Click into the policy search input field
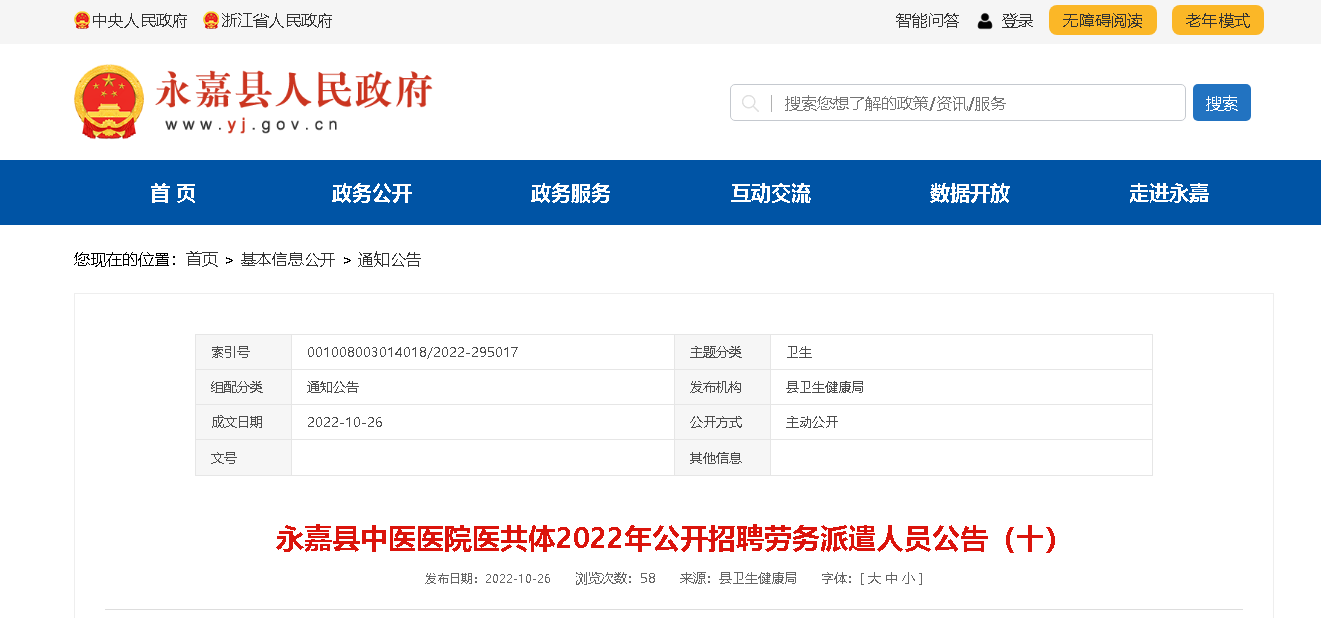The height and width of the screenshot is (618, 1321). click(x=975, y=103)
